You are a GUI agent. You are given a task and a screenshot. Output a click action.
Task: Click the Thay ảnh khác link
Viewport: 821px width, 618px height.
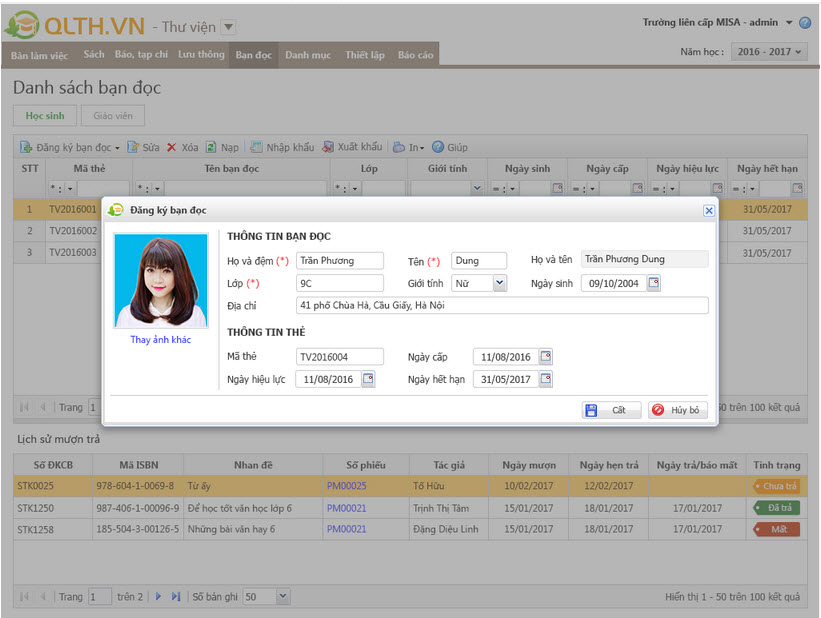pyautogui.click(x=160, y=340)
